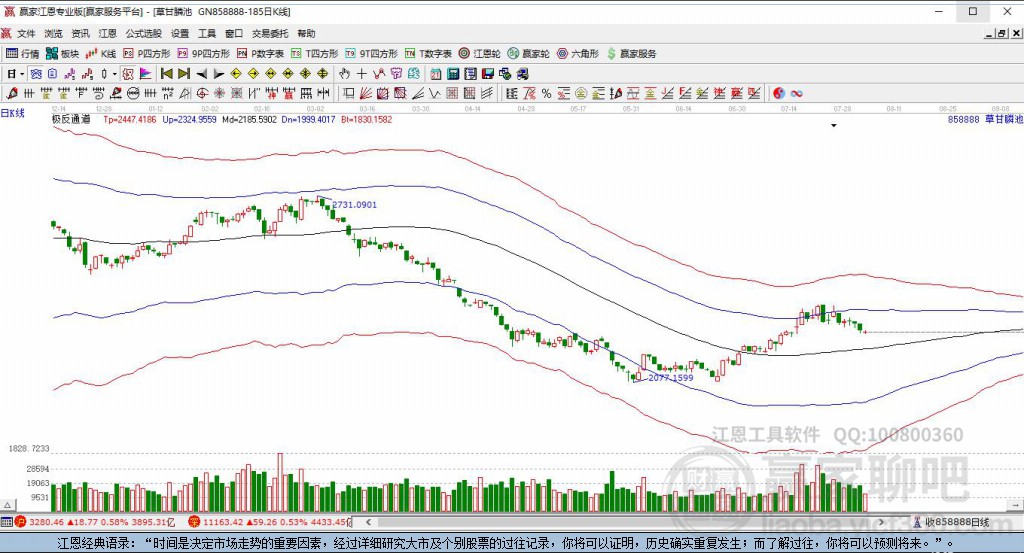
Task: Open the 文件 menu
Action: click(26, 33)
